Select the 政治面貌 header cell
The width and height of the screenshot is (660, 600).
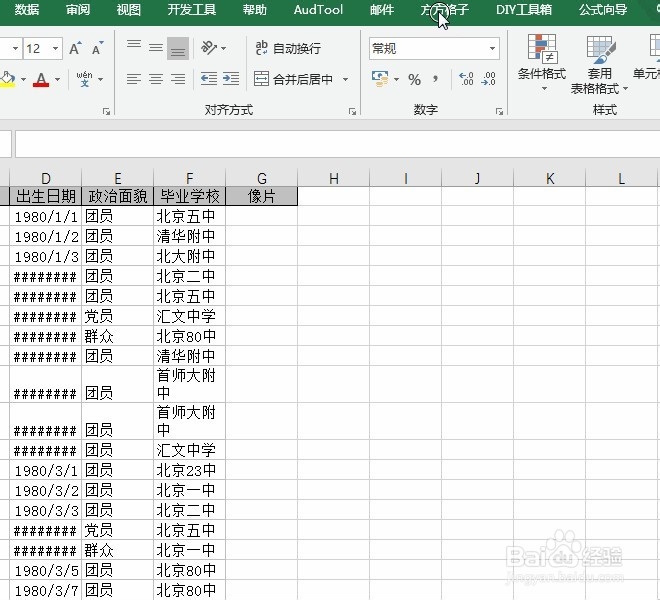coord(117,196)
